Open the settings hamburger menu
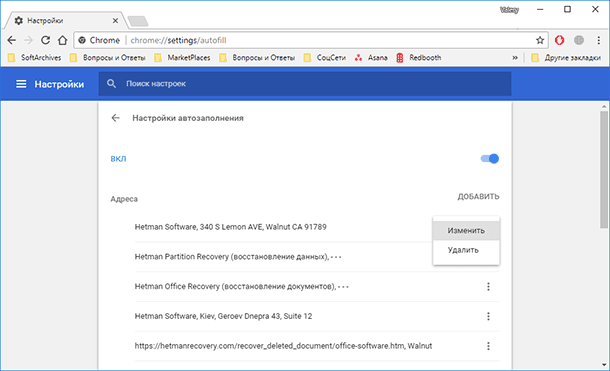The width and height of the screenshot is (610, 371). click(x=21, y=84)
